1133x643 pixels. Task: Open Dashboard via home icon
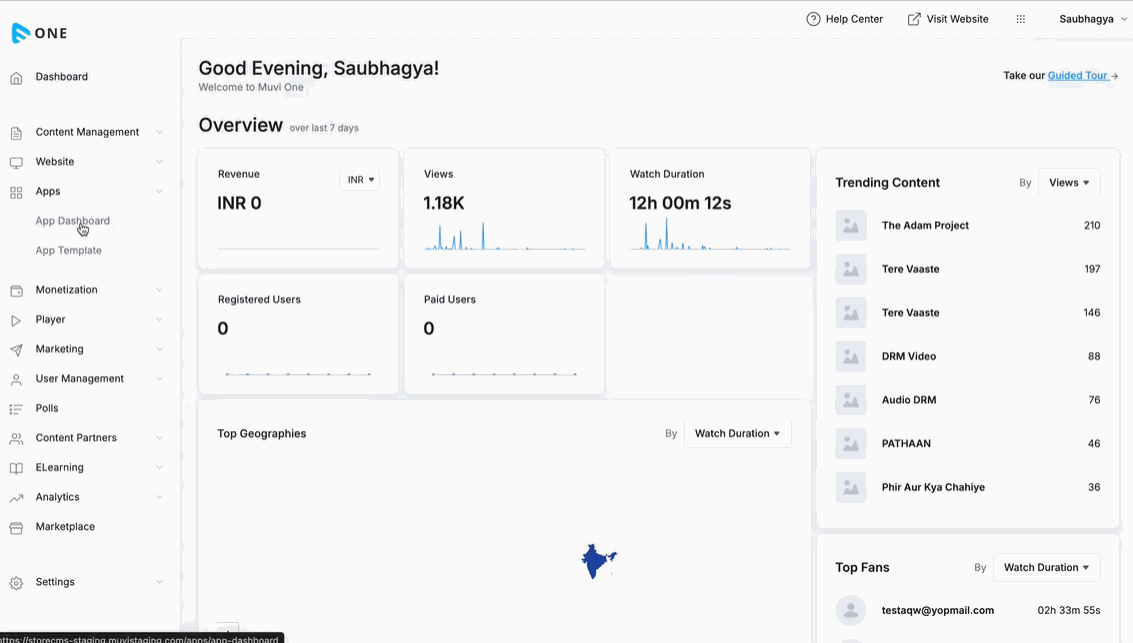pyautogui.click(x=16, y=78)
